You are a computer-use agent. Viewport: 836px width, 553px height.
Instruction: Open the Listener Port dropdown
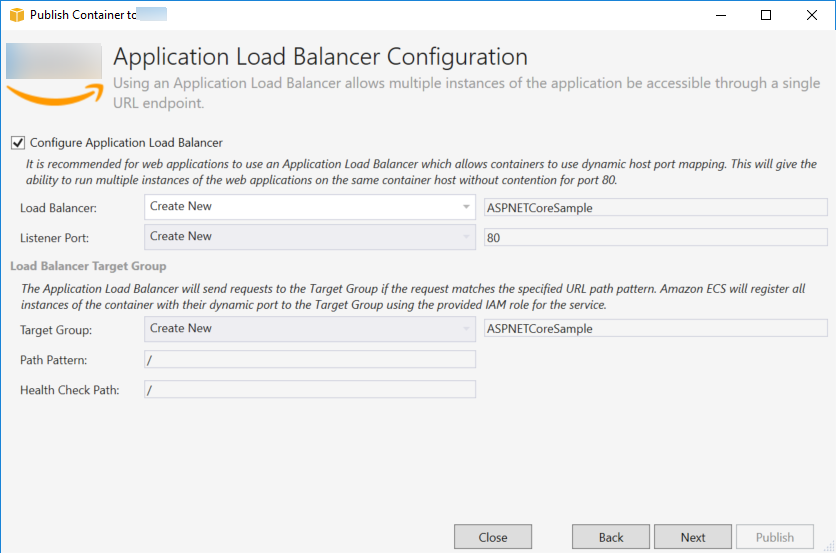tap(310, 237)
